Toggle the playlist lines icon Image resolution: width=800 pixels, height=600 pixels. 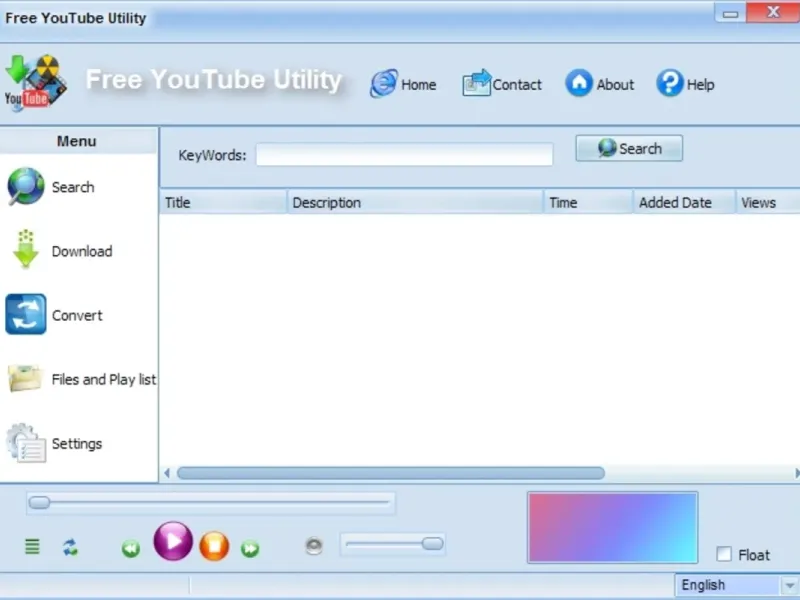click(x=32, y=546)
